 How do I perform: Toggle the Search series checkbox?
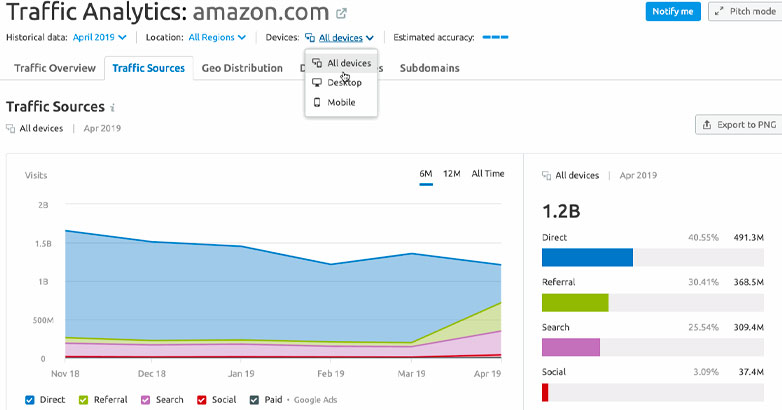[x=145, y=399]
